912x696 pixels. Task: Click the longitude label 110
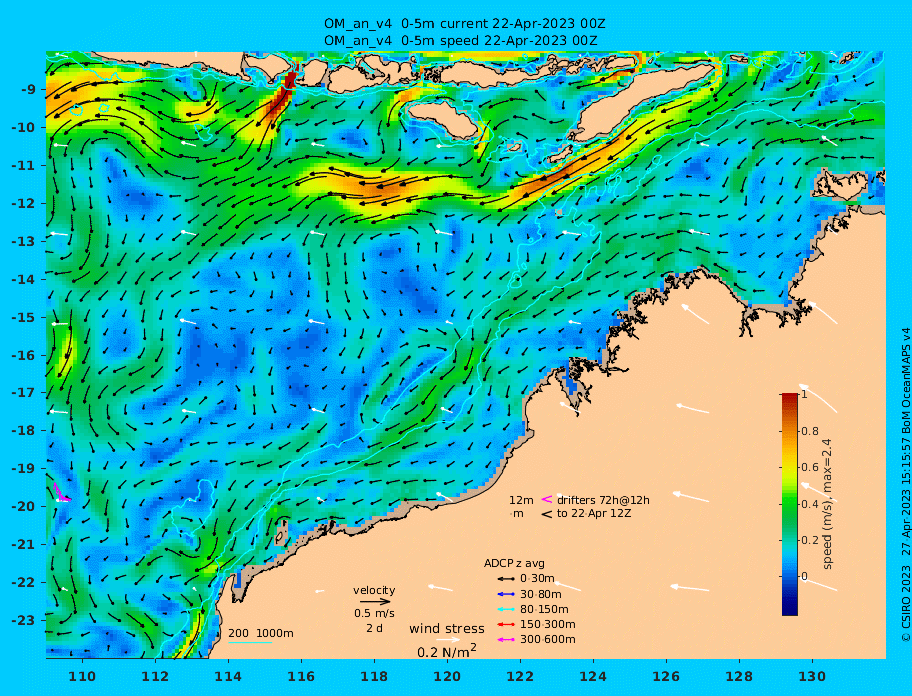pos(82,677)
